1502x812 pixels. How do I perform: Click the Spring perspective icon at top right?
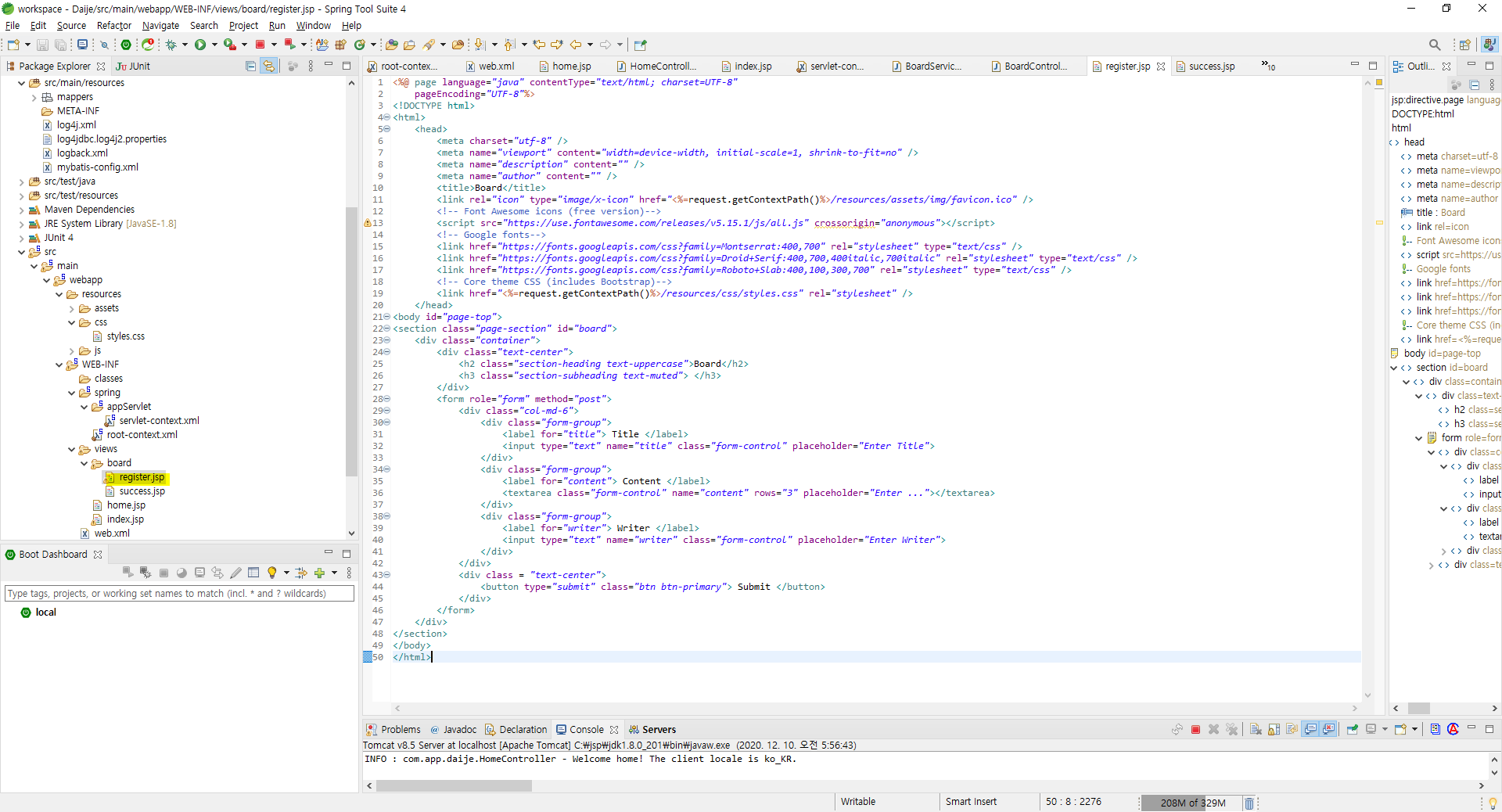tap(1490, 45)
